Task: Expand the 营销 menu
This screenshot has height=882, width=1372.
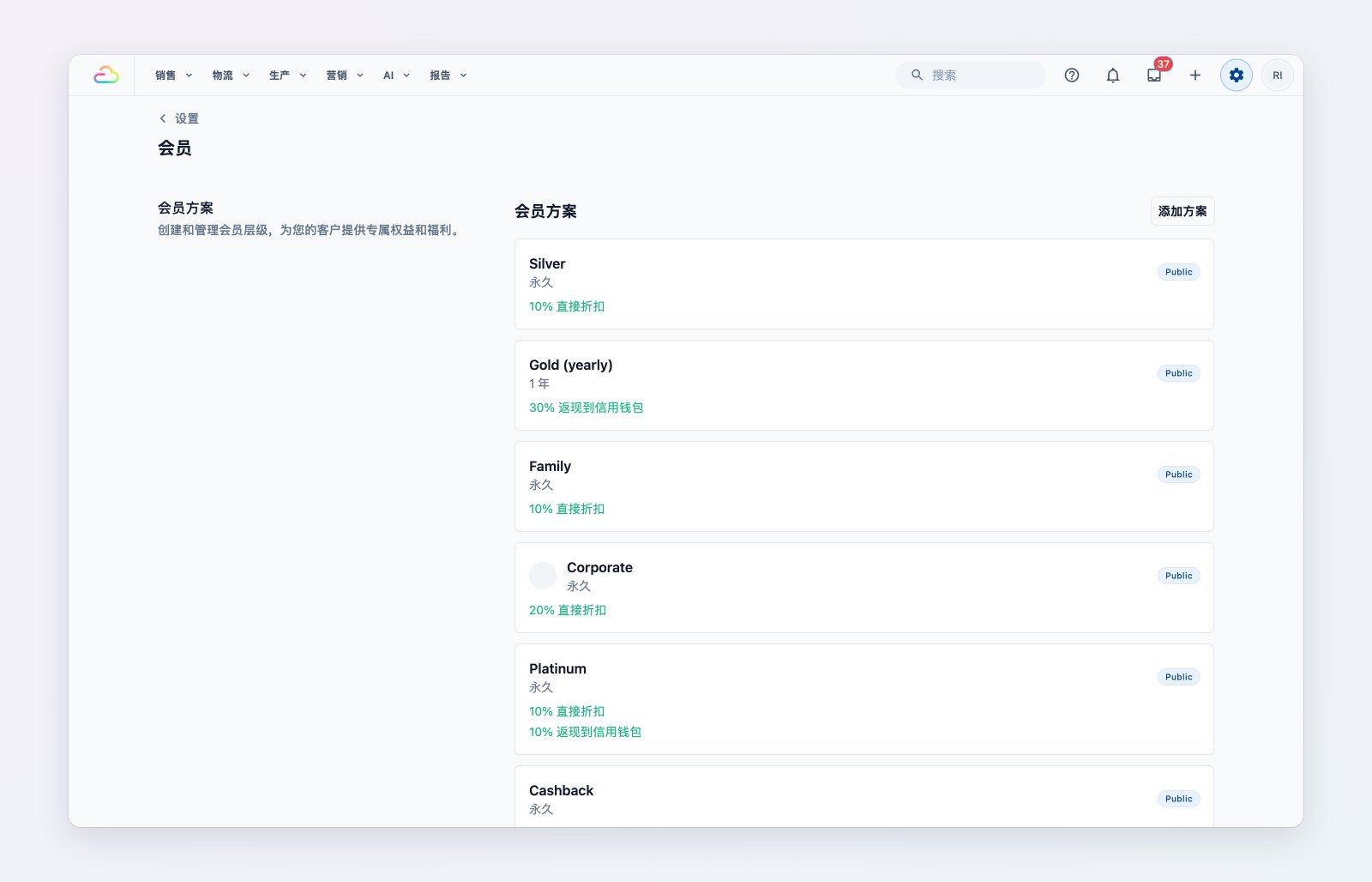Action: (x=345, y=76)
